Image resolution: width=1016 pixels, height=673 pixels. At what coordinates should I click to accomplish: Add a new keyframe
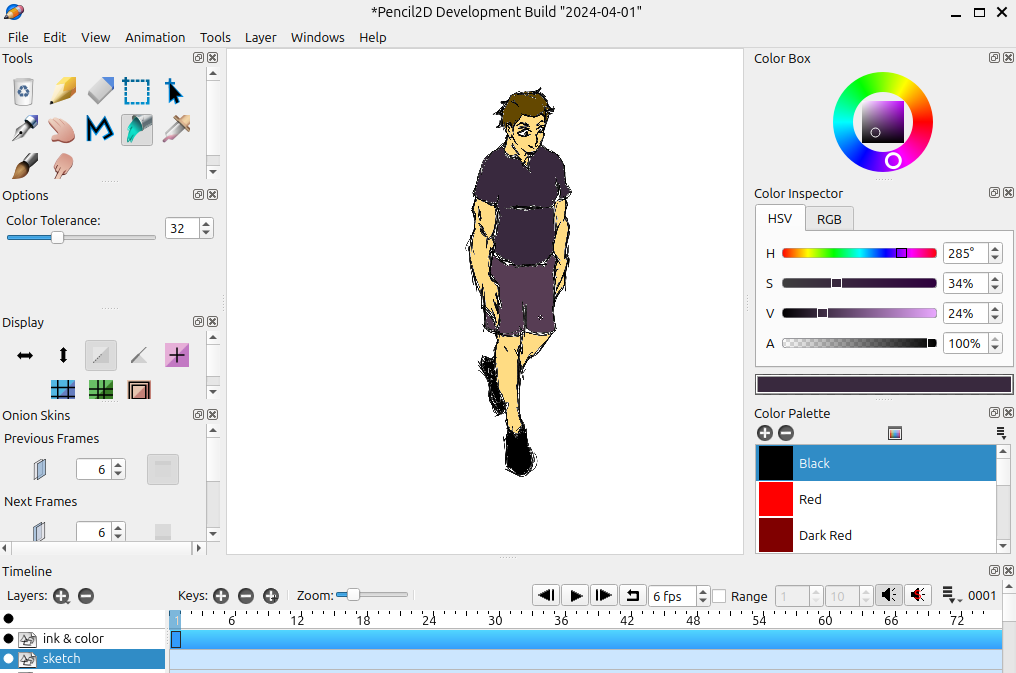point(221,596)
